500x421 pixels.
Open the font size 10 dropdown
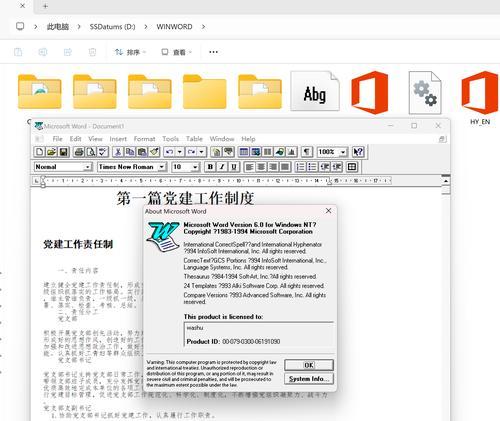(x=195, y=167)
